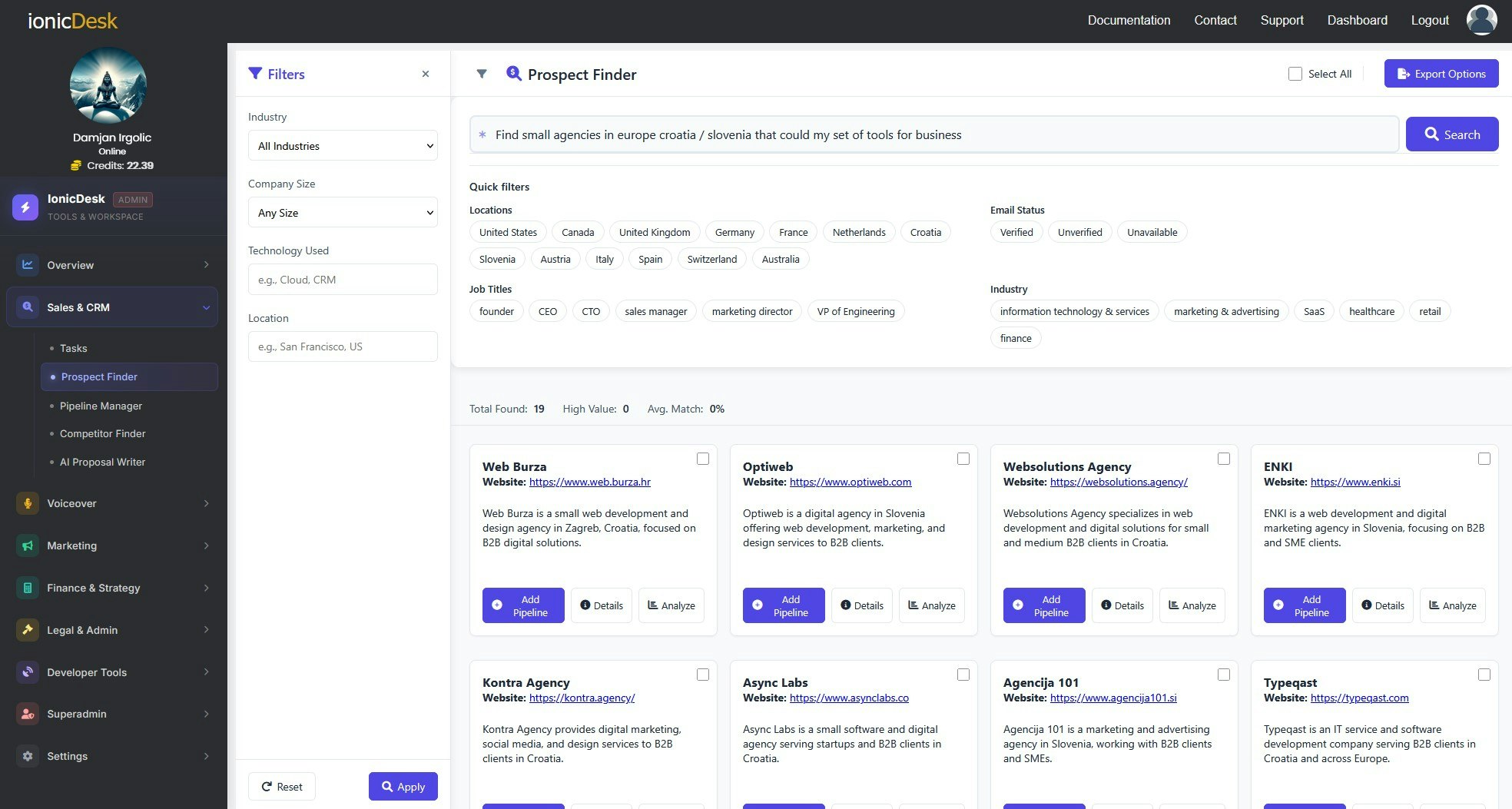Click the user avatar icon in top bar
The height and width of the screenshot is (809, 1512).
1481,20
